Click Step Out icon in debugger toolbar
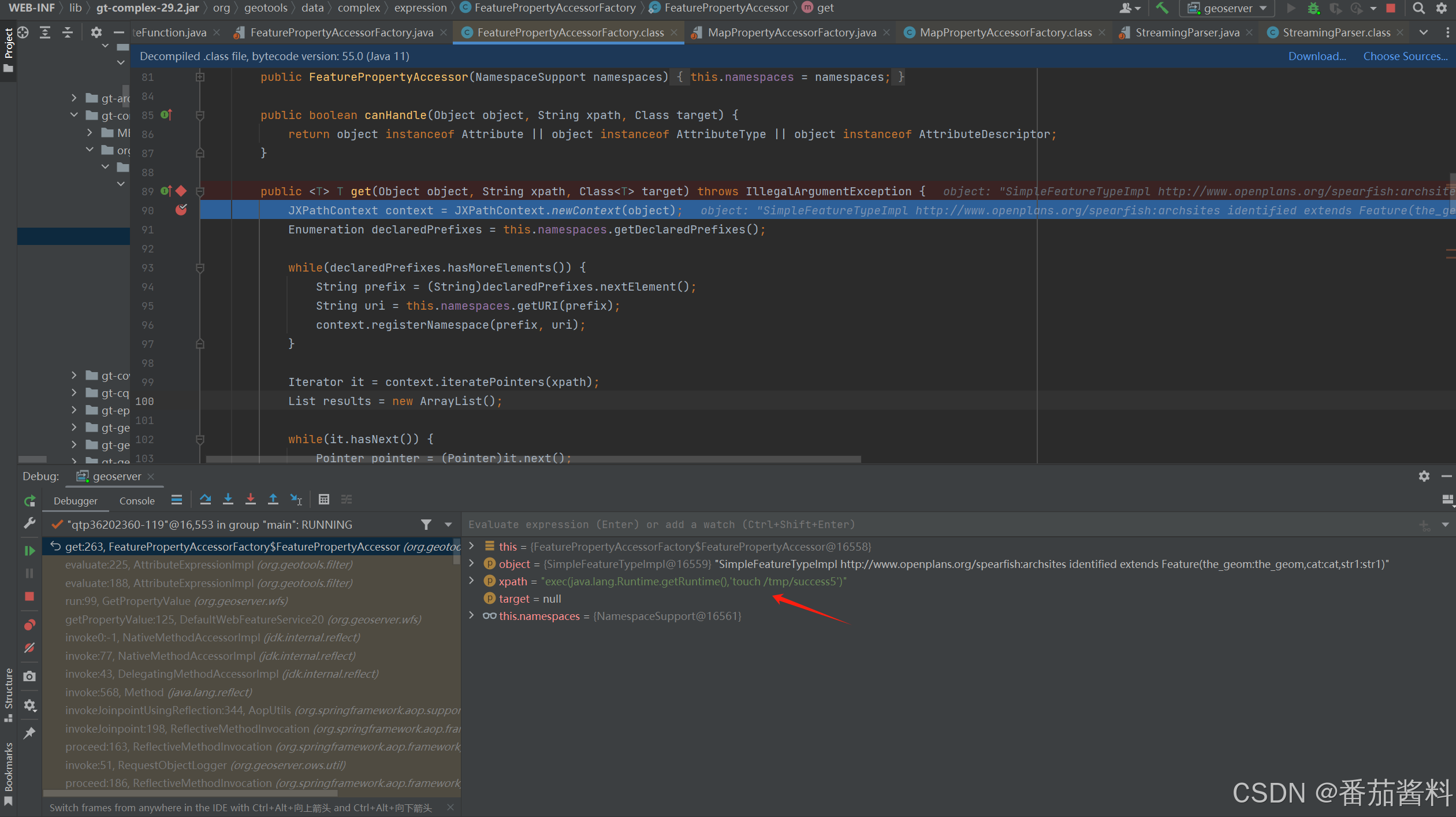The width and height of the screenshot is (1456, 817). pos(273,499)
